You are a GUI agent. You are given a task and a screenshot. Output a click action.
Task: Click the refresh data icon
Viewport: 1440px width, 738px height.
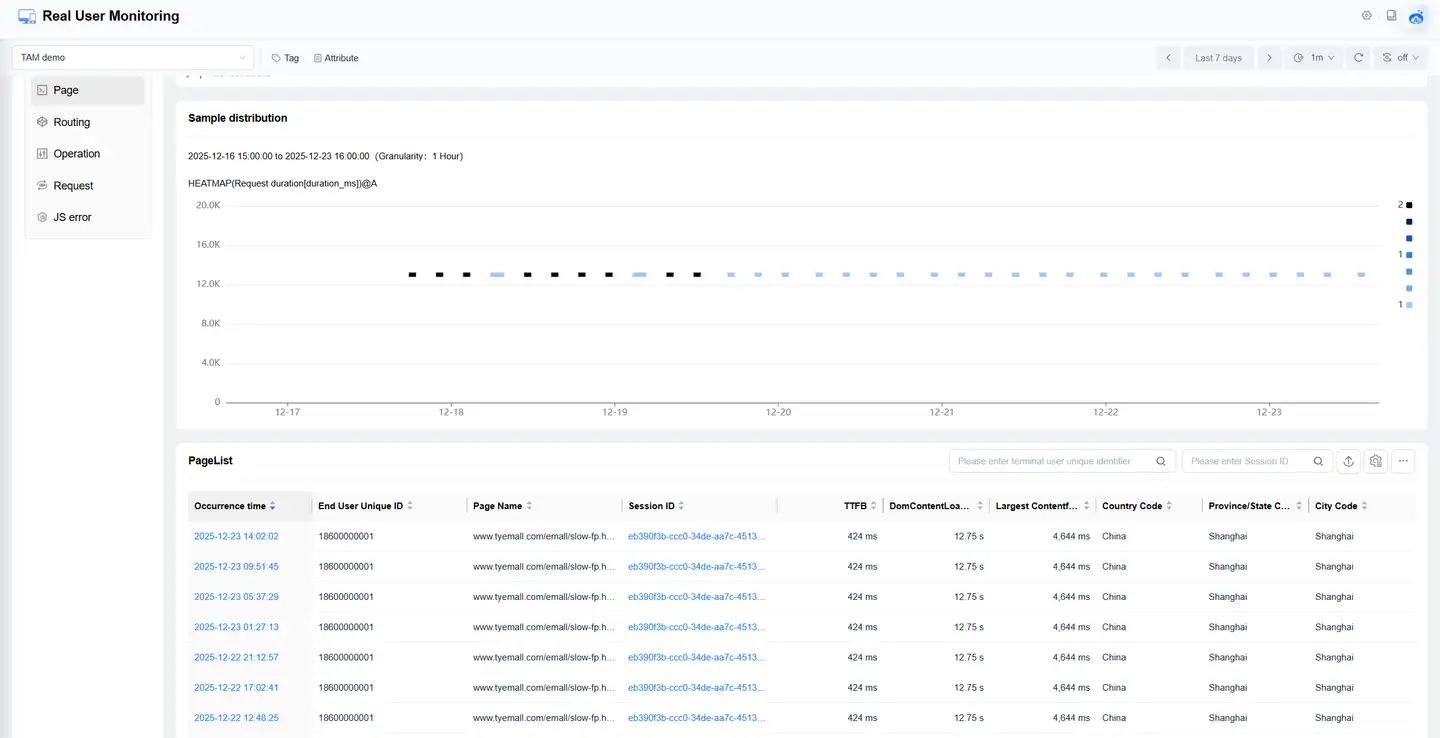click(1358, 58)
